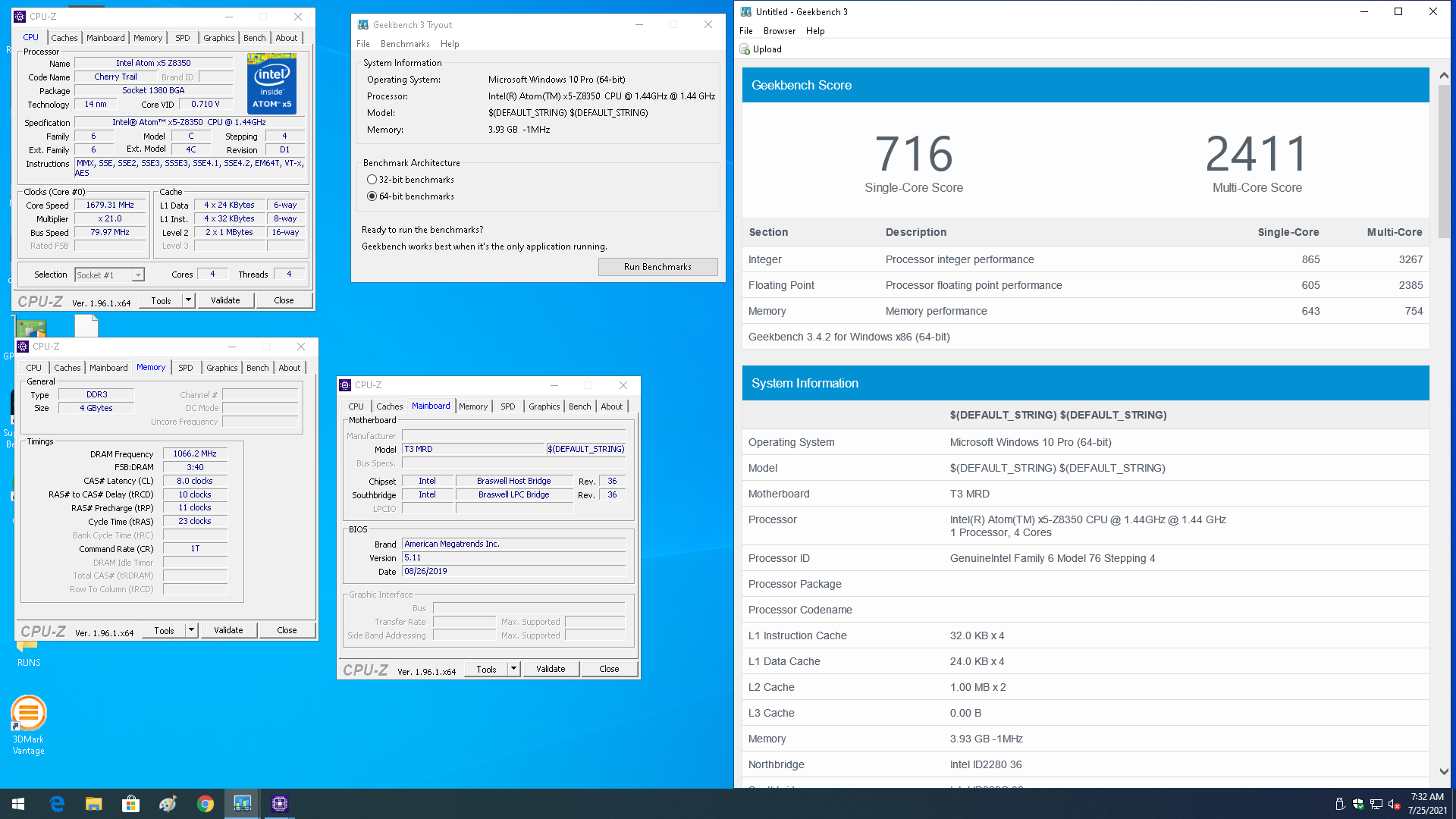Click the Multi-Core Score 2411
This screenshot has height=819, width=1456.
(x=1257, y=154)
